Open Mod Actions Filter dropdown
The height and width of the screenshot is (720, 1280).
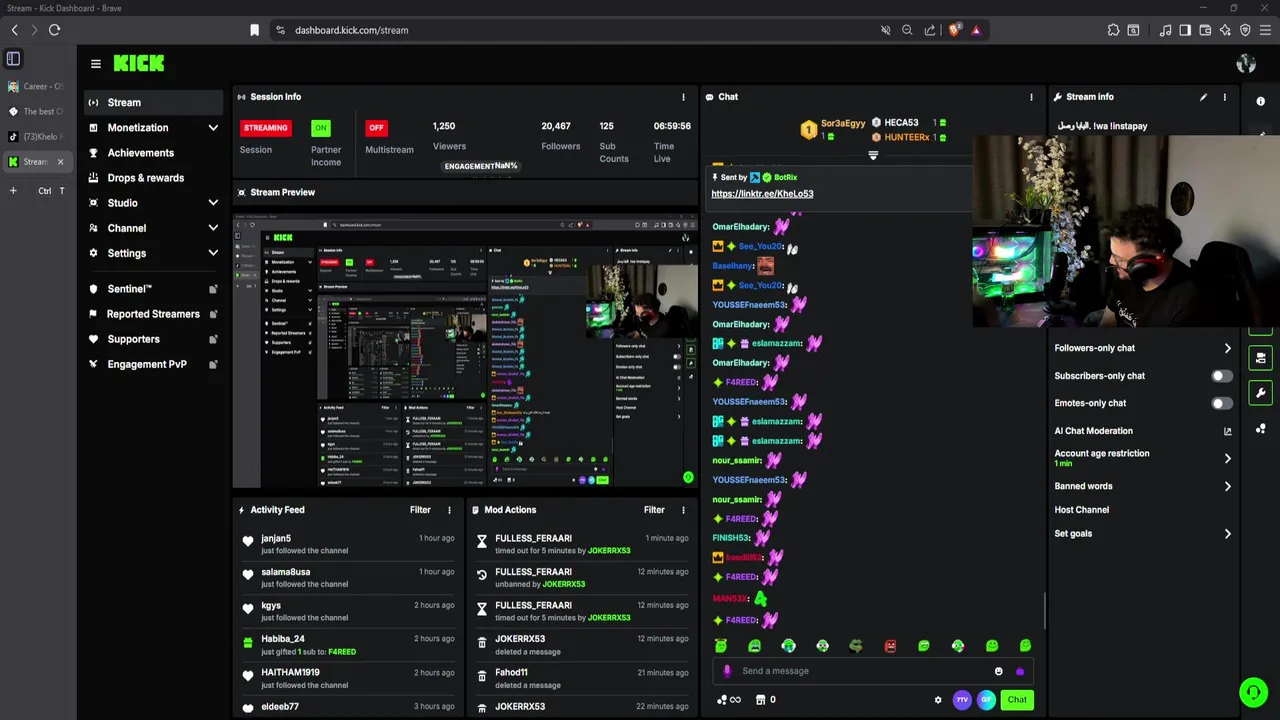click(654, 510)
